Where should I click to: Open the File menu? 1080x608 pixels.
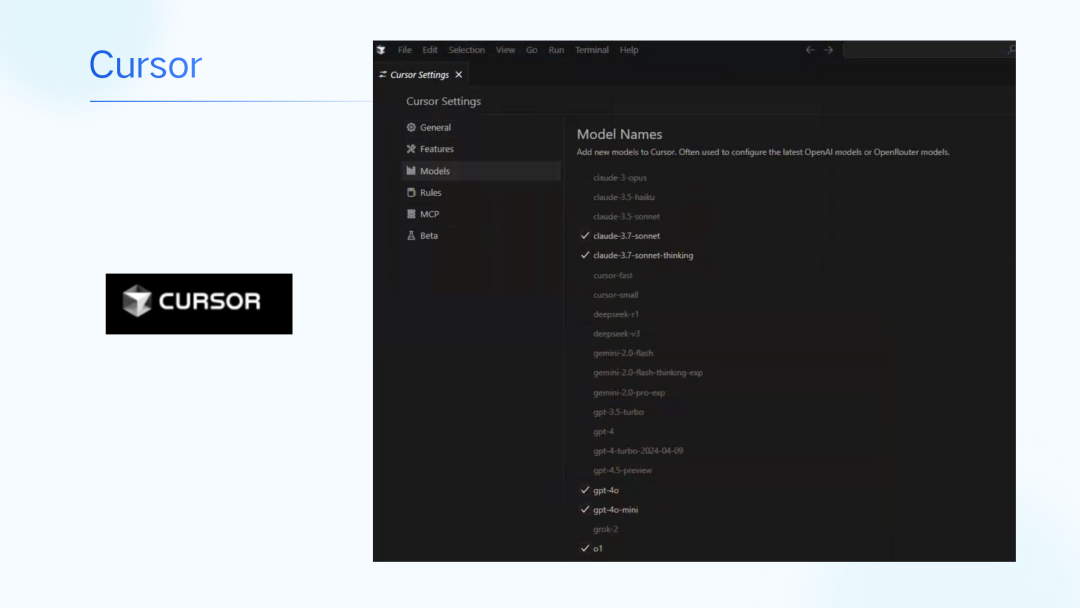click(405, 50)
